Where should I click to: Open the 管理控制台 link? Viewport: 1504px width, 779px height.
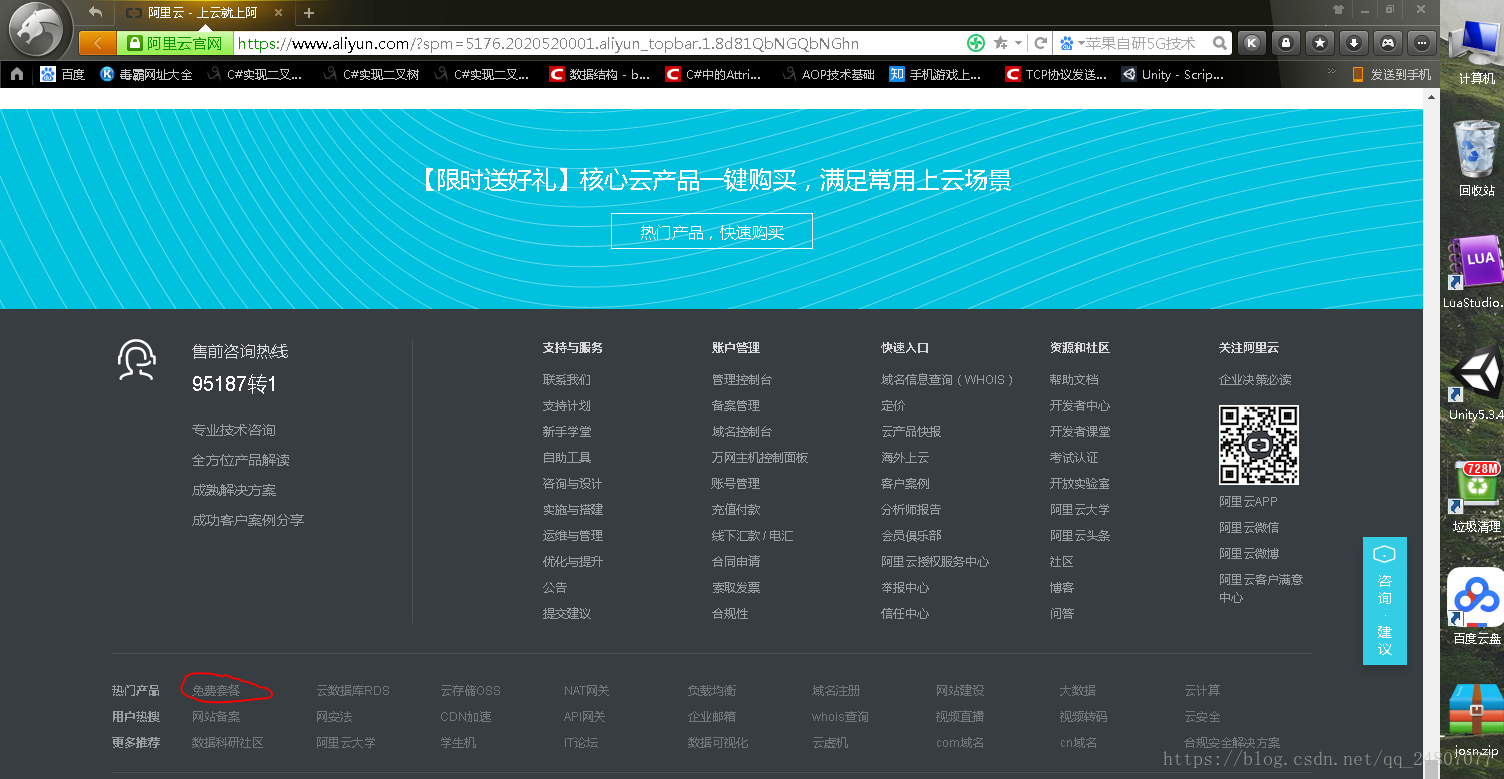tap(742, 380)
